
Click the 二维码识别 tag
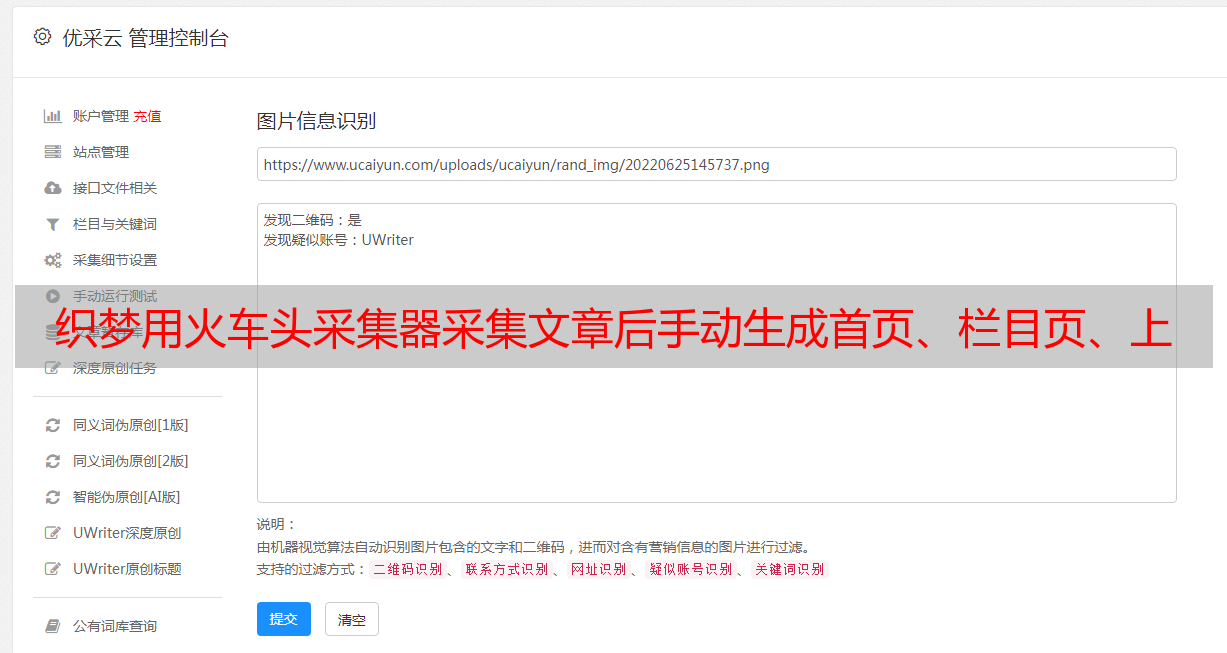pyautogui.click(x=407, y=569)
